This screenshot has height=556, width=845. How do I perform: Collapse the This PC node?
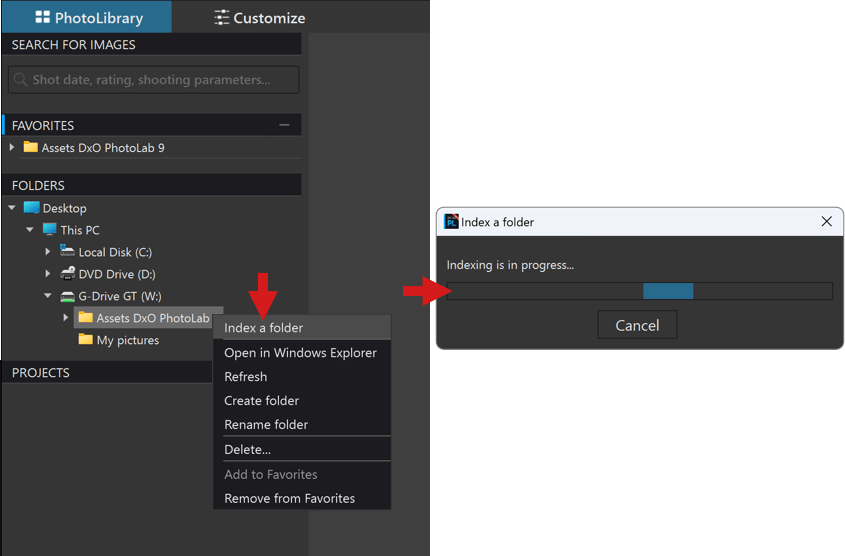(x=30, y=230)
